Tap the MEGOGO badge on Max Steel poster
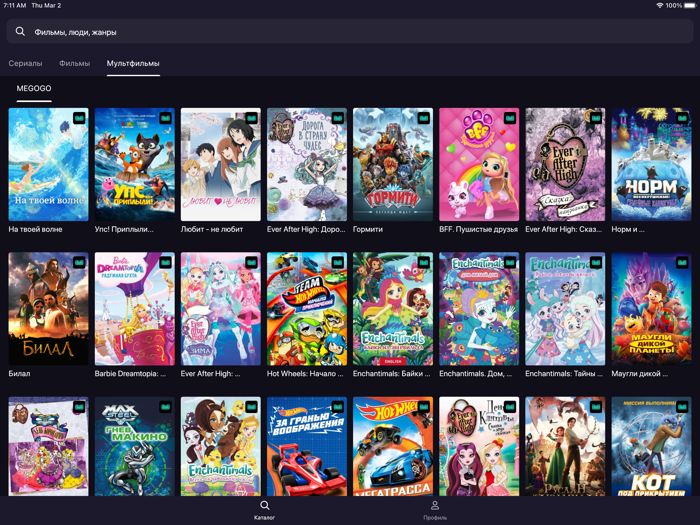The image size is (700, 525). [x=165, y=407]
